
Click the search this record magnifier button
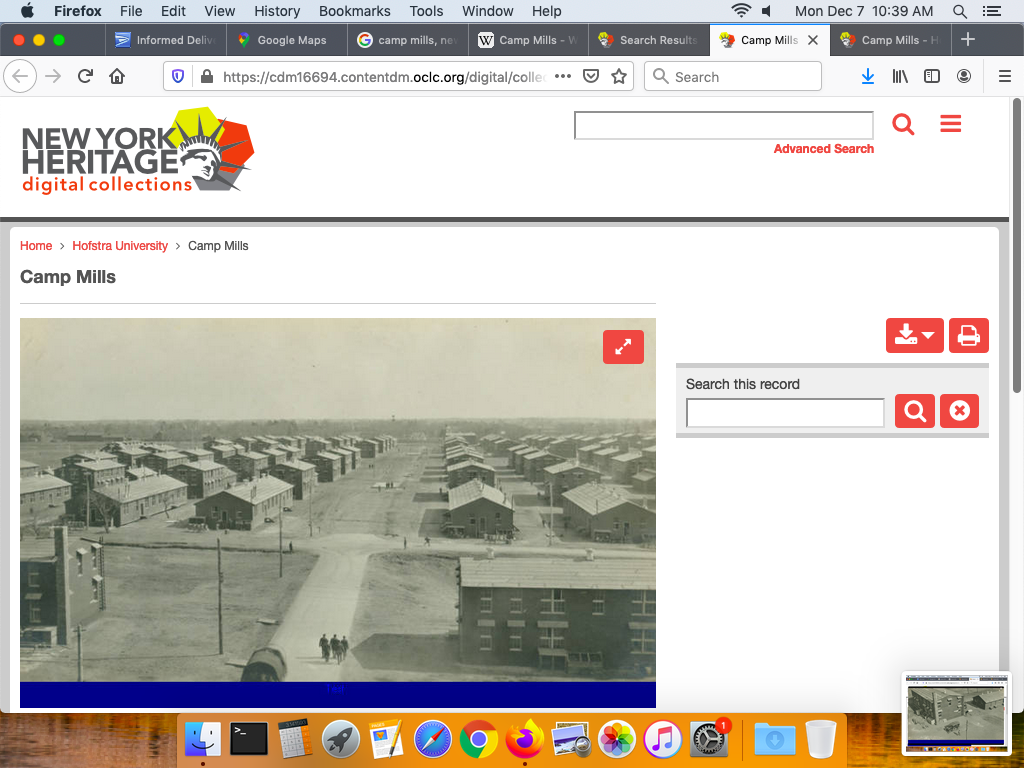[x=915, y=411]
